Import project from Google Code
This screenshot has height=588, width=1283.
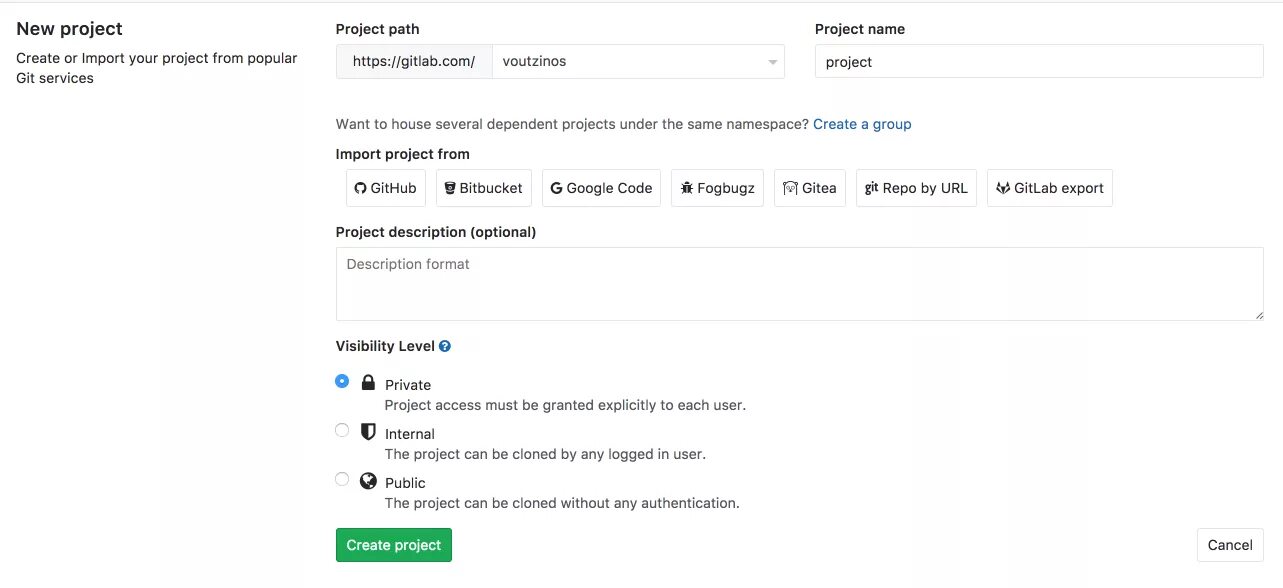click(601, 188)
